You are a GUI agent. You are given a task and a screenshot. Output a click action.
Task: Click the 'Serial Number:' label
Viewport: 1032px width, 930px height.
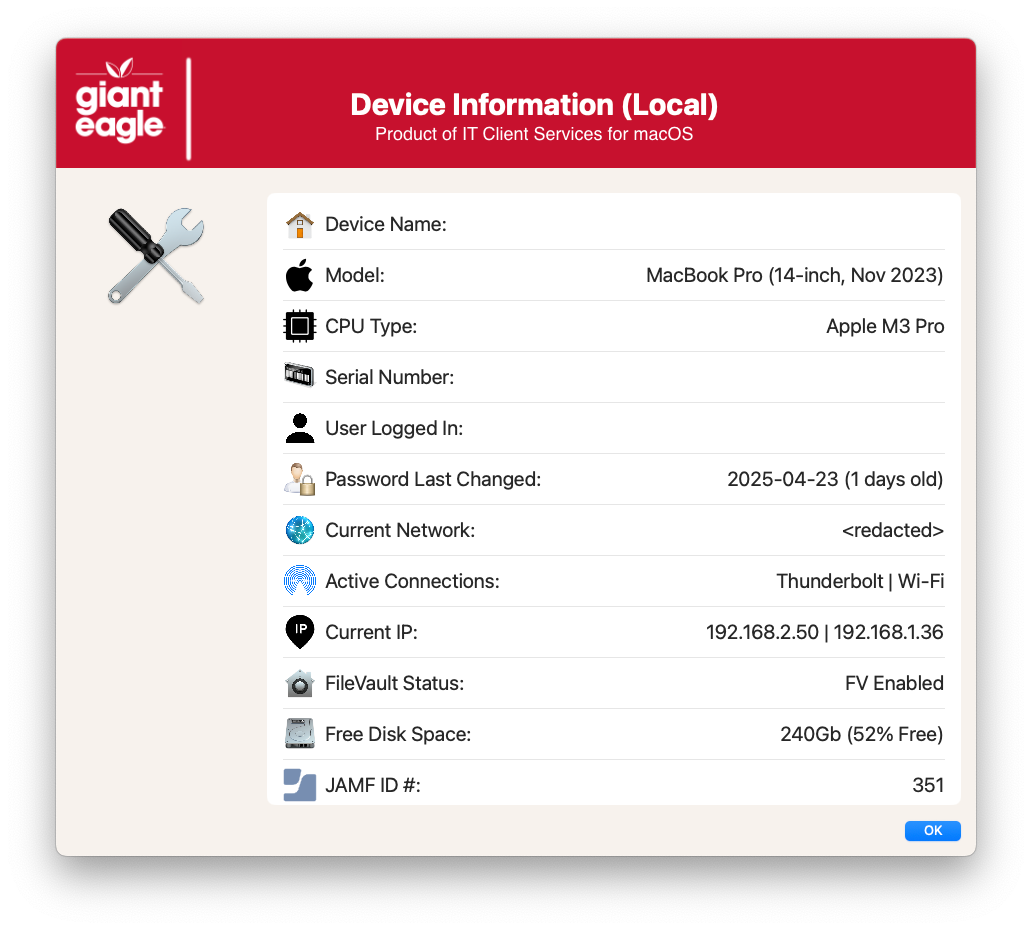tap(390, 377)
